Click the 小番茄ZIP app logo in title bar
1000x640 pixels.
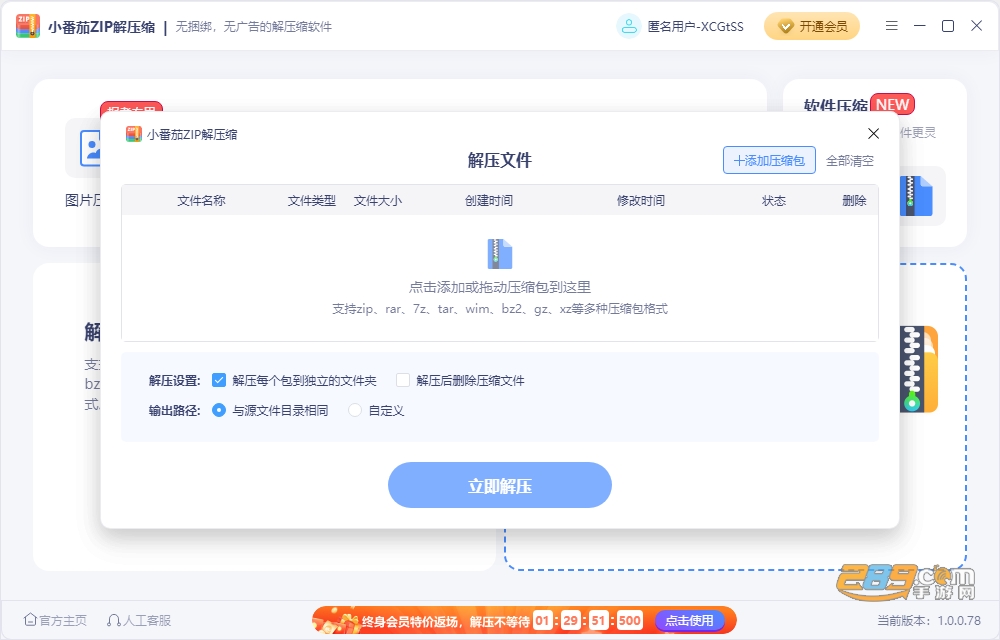click(x=27, y=26)
